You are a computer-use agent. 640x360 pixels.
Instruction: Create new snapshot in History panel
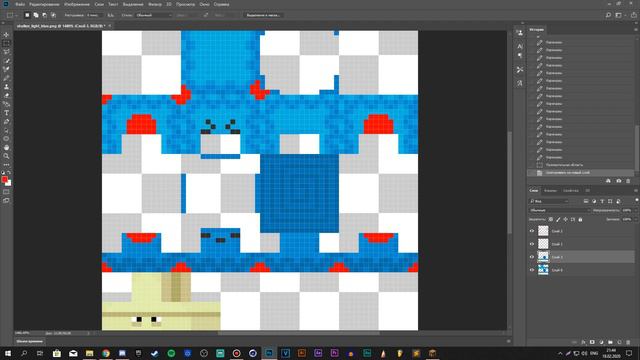(618, 181)
